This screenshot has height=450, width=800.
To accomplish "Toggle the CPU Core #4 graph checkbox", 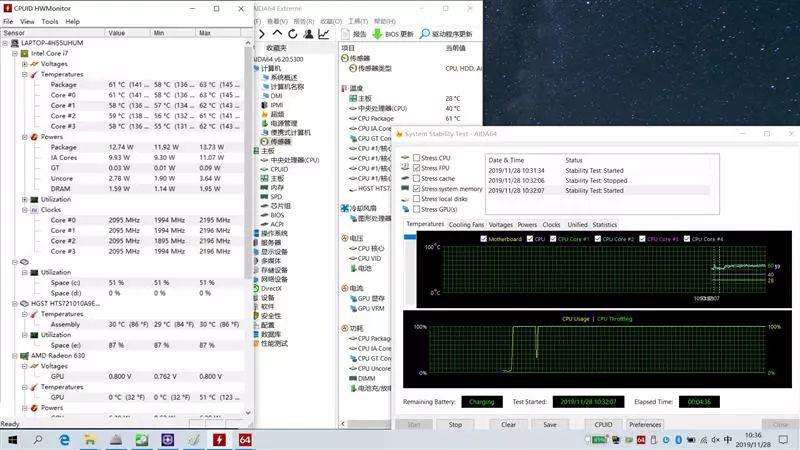I will 687,239.
